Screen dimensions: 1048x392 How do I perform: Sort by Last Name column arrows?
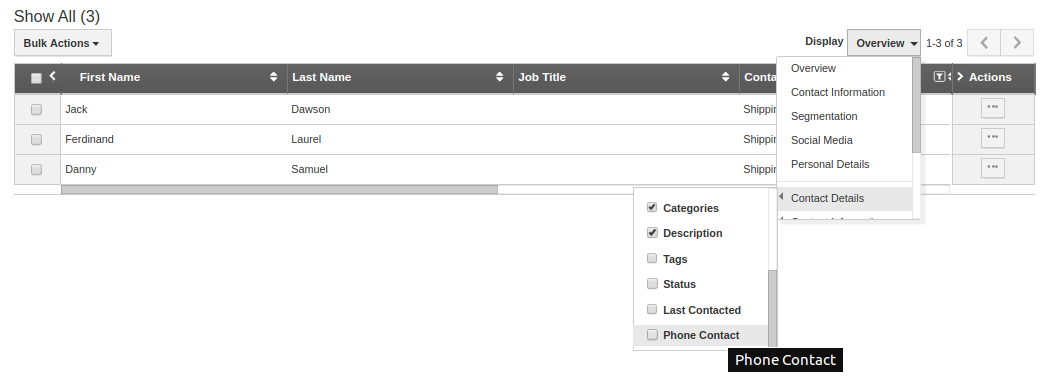tap(499, 77)
